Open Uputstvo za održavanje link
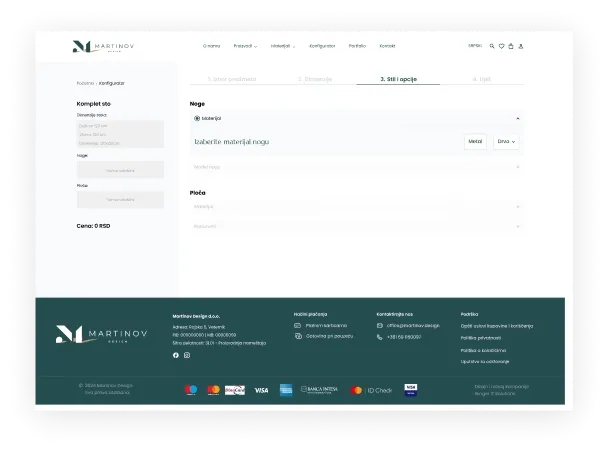Image resolution: width=609 pixels, height=451 pixels. click(485, 362)
